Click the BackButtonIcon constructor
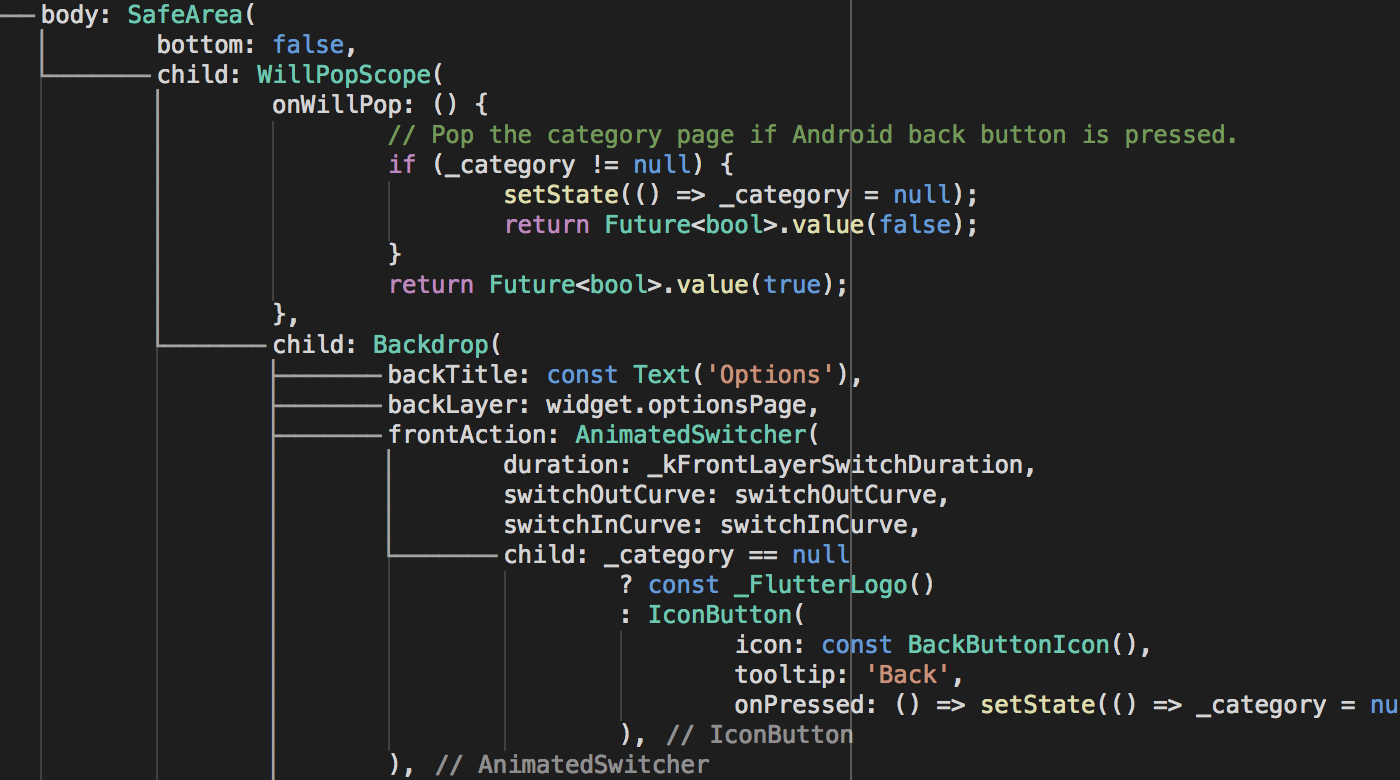This screenshot has width=1400, height=780. tap(1008, 645)
